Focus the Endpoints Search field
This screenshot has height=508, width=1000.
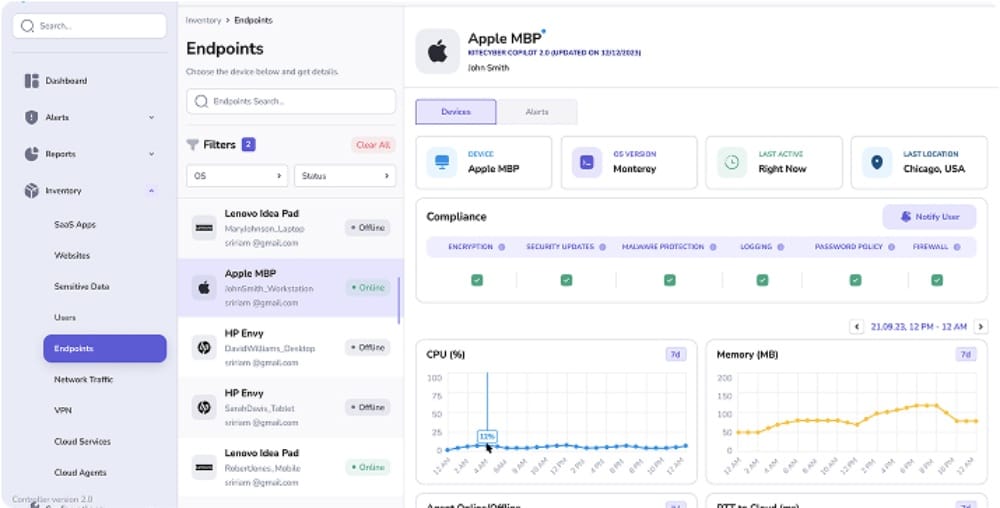coord(291,101)
